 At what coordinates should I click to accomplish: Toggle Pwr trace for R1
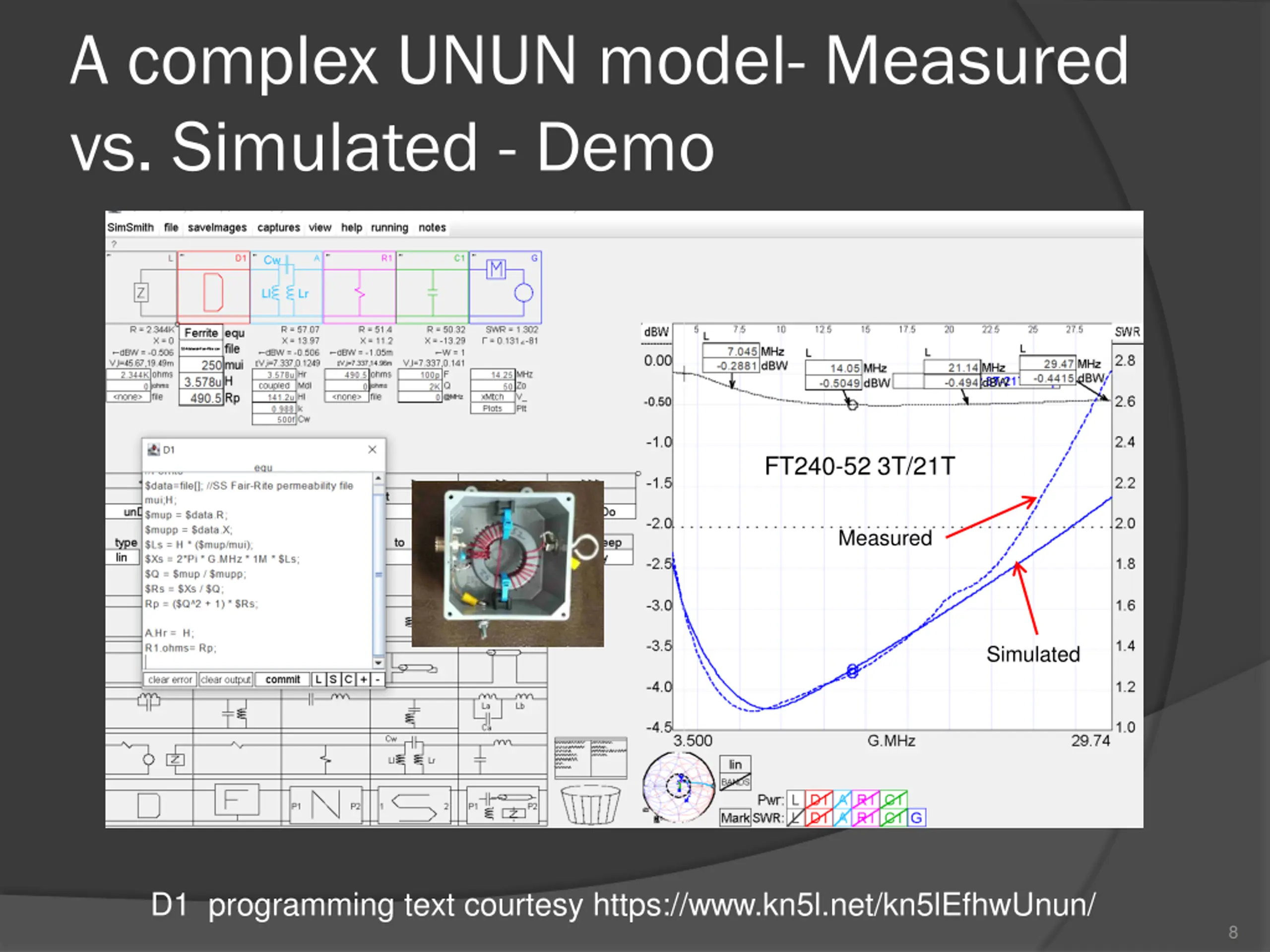pos(865,799)
